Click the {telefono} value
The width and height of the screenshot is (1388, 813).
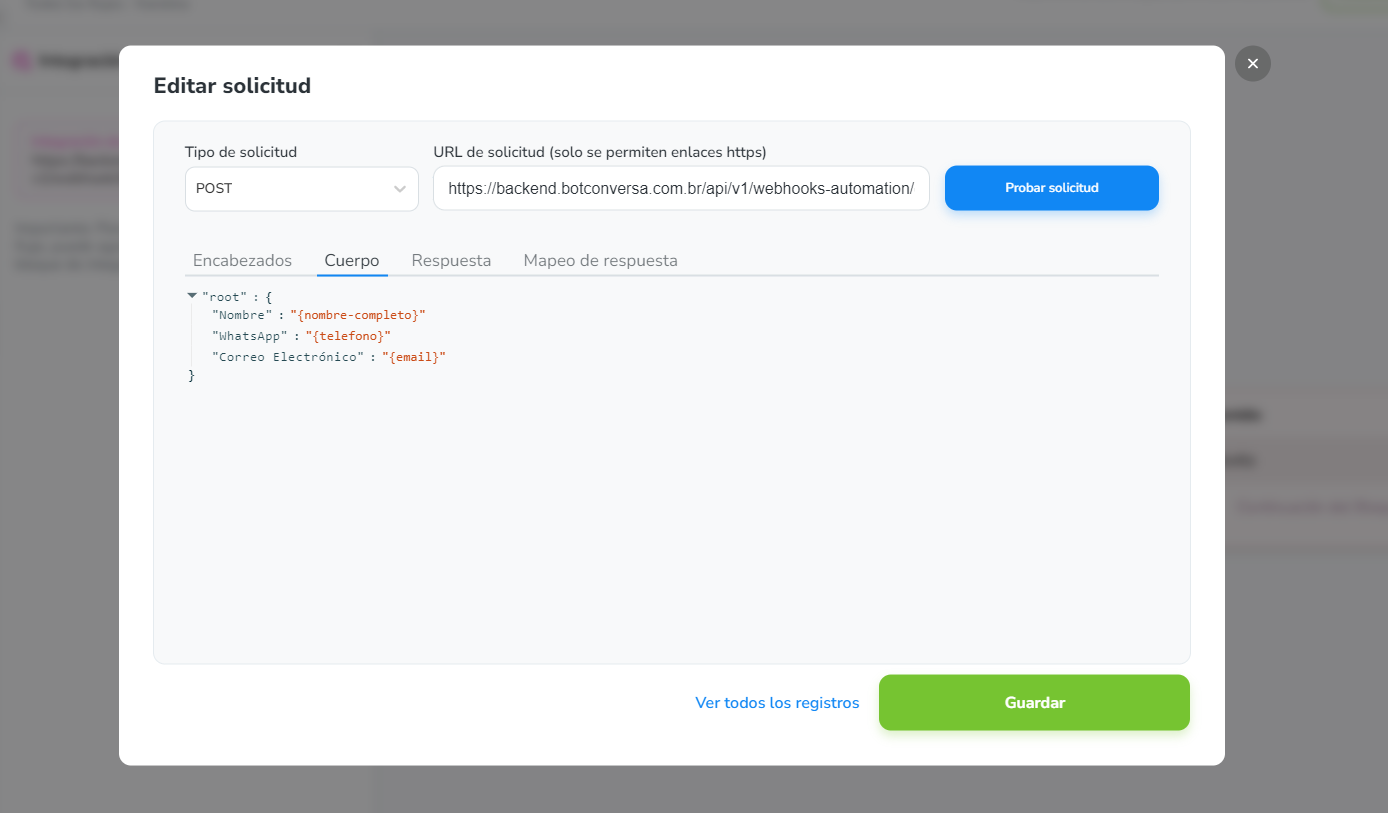tap(348, 336)
